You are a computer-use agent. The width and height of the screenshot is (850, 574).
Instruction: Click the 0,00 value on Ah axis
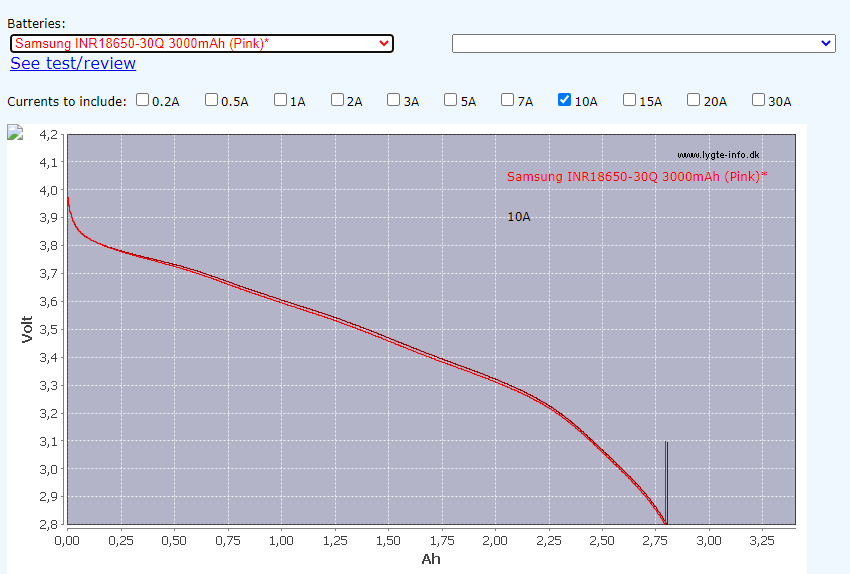click(x=67, y=540)
